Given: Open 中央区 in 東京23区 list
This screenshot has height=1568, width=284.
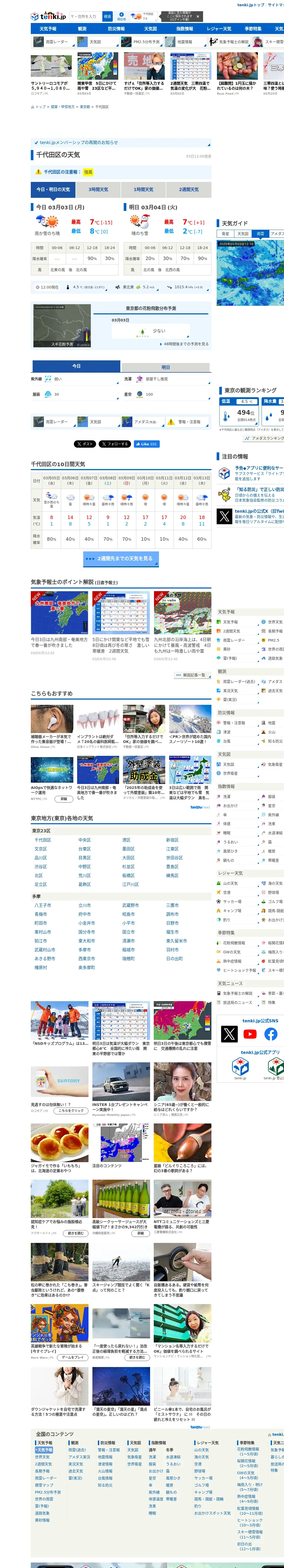Looking at the screenshot, I should [85, 839].
